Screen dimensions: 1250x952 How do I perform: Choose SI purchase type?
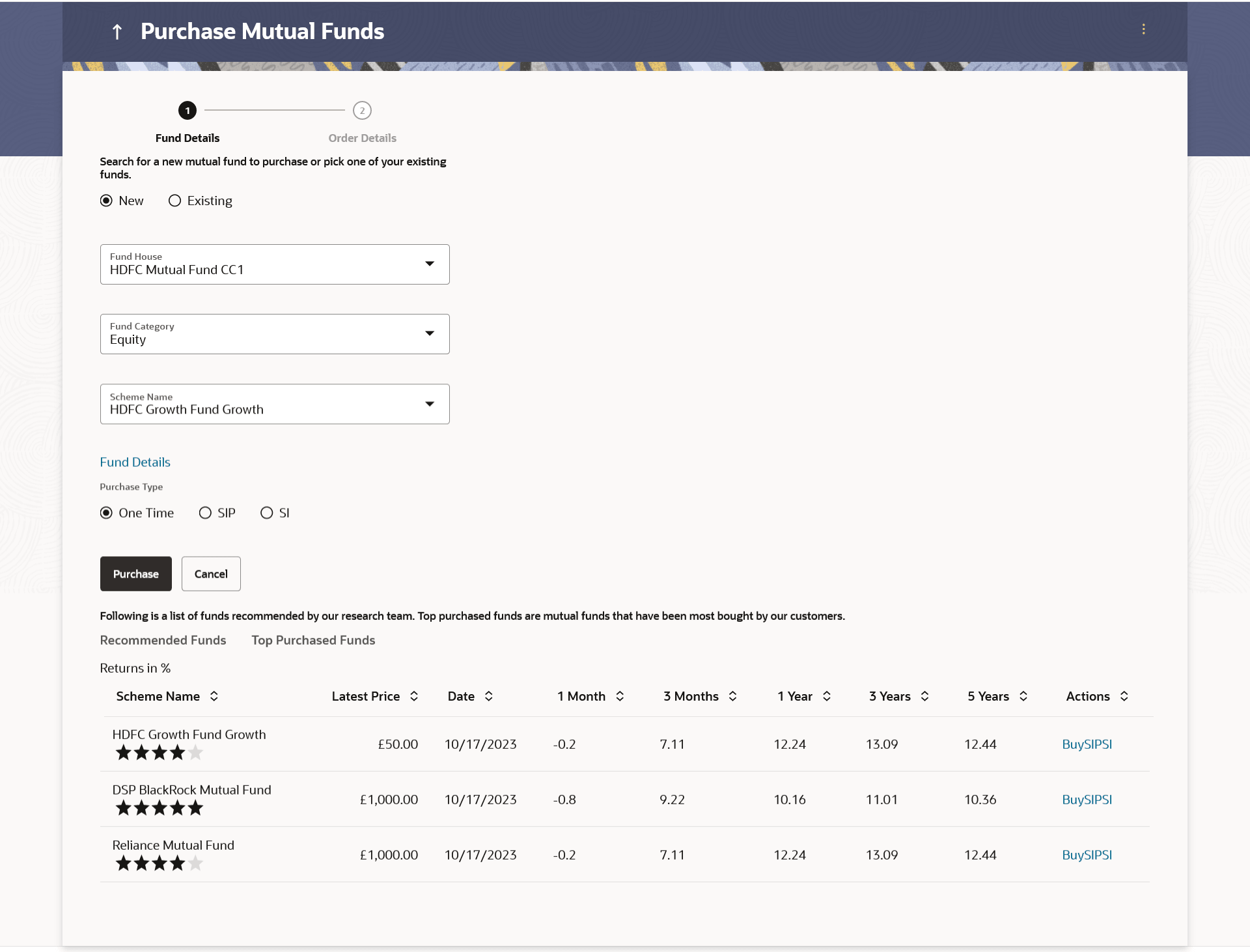point(266,513)
